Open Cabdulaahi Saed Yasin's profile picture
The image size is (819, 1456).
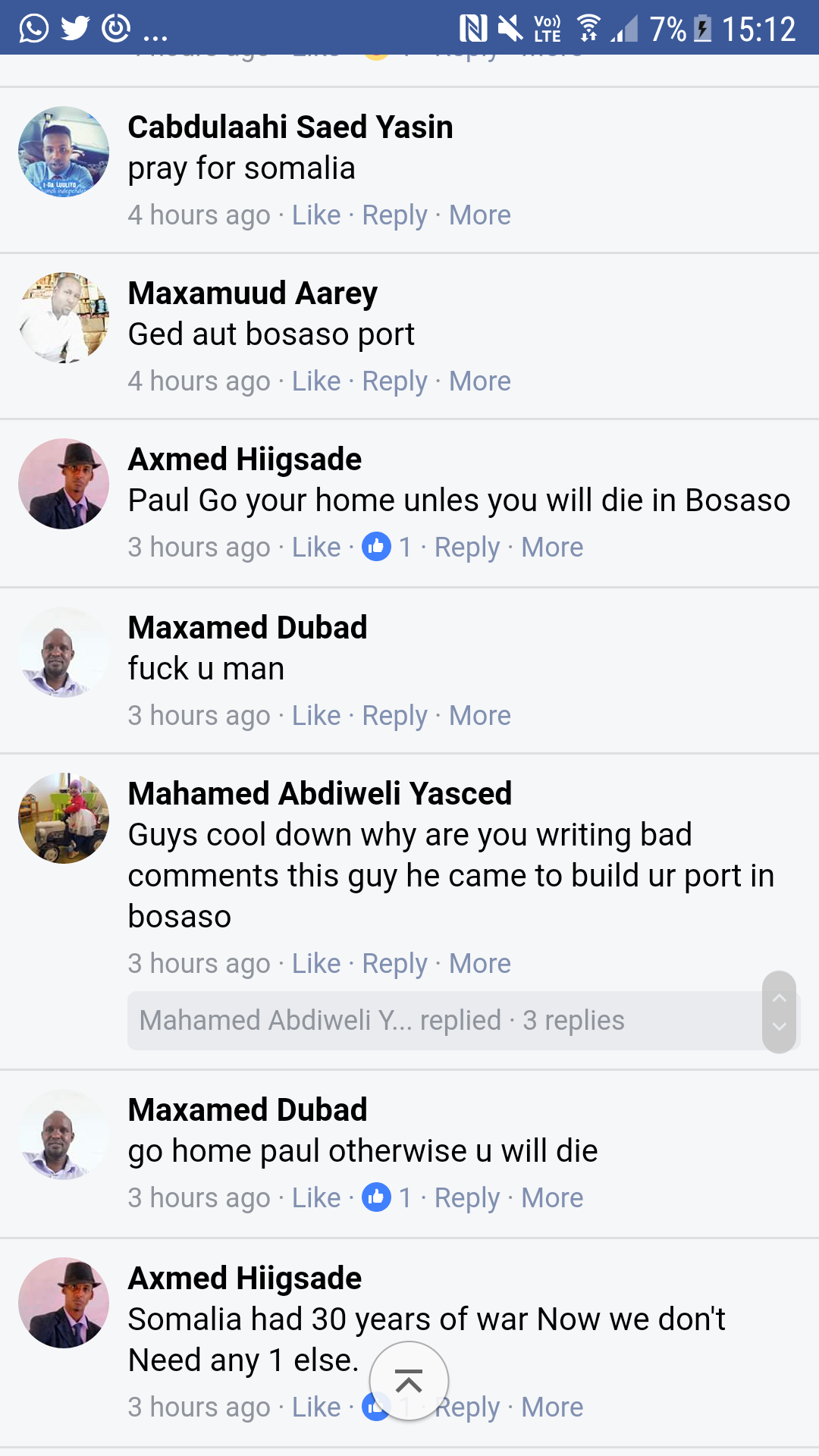pyautogui.click(x=64, y=152)
